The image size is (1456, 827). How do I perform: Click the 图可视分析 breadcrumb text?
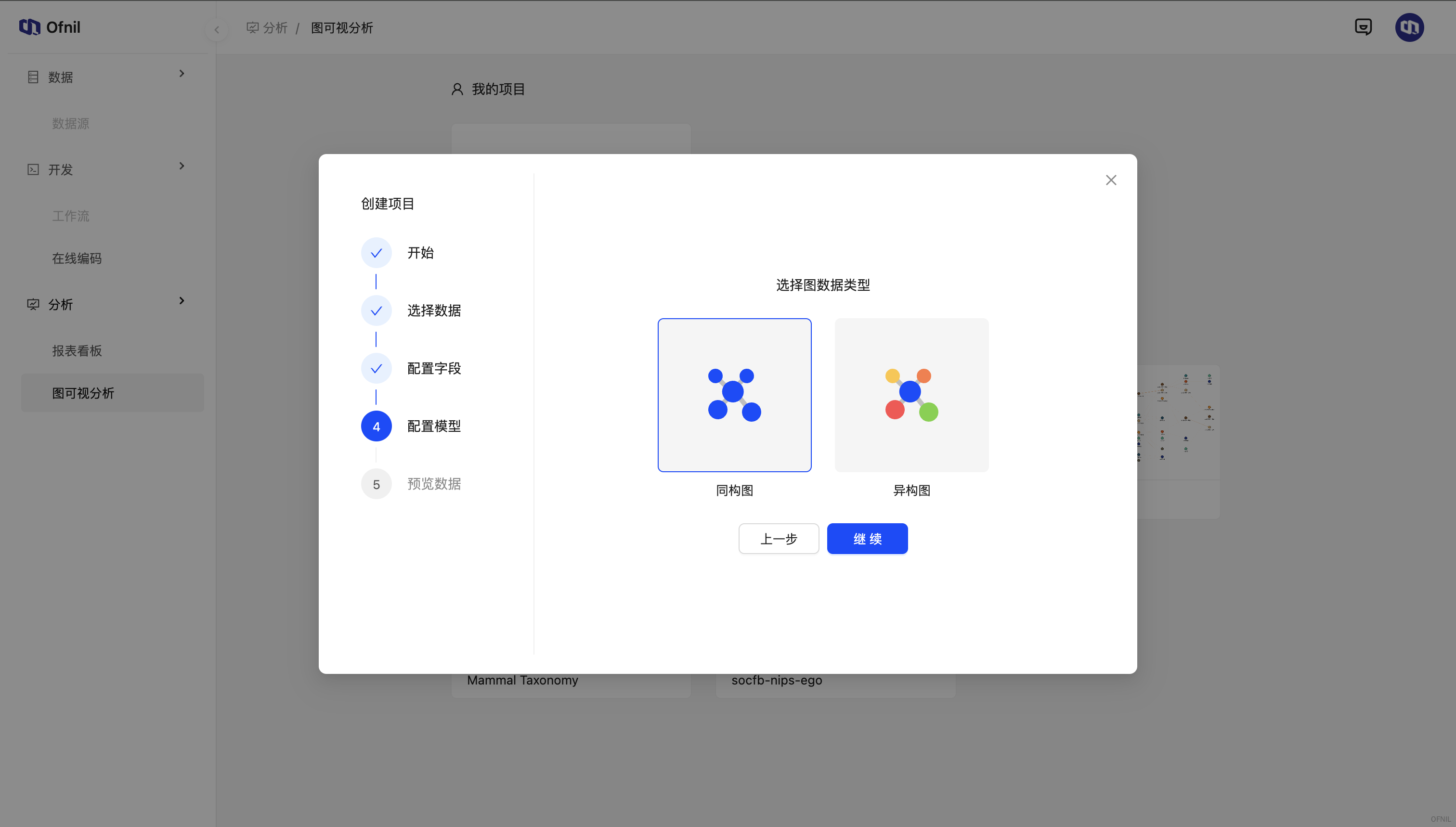click(x=342, y=27)
